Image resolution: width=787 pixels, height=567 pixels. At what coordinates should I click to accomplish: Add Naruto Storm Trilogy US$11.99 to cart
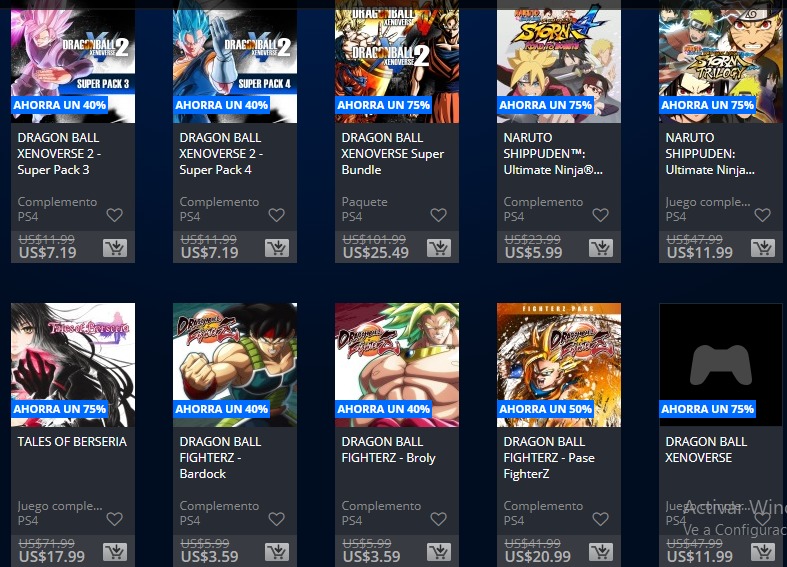[x=763, y=248]
